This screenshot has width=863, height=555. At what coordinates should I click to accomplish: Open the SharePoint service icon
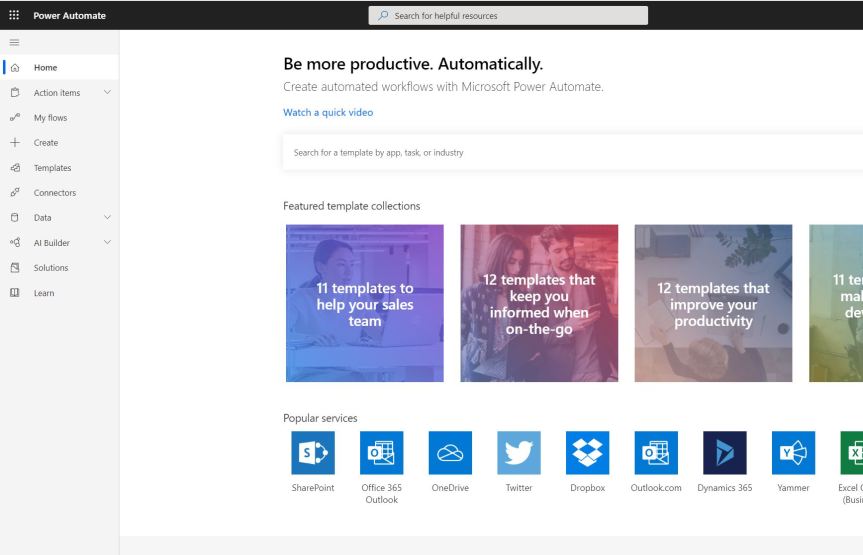[x=313, y=453]
